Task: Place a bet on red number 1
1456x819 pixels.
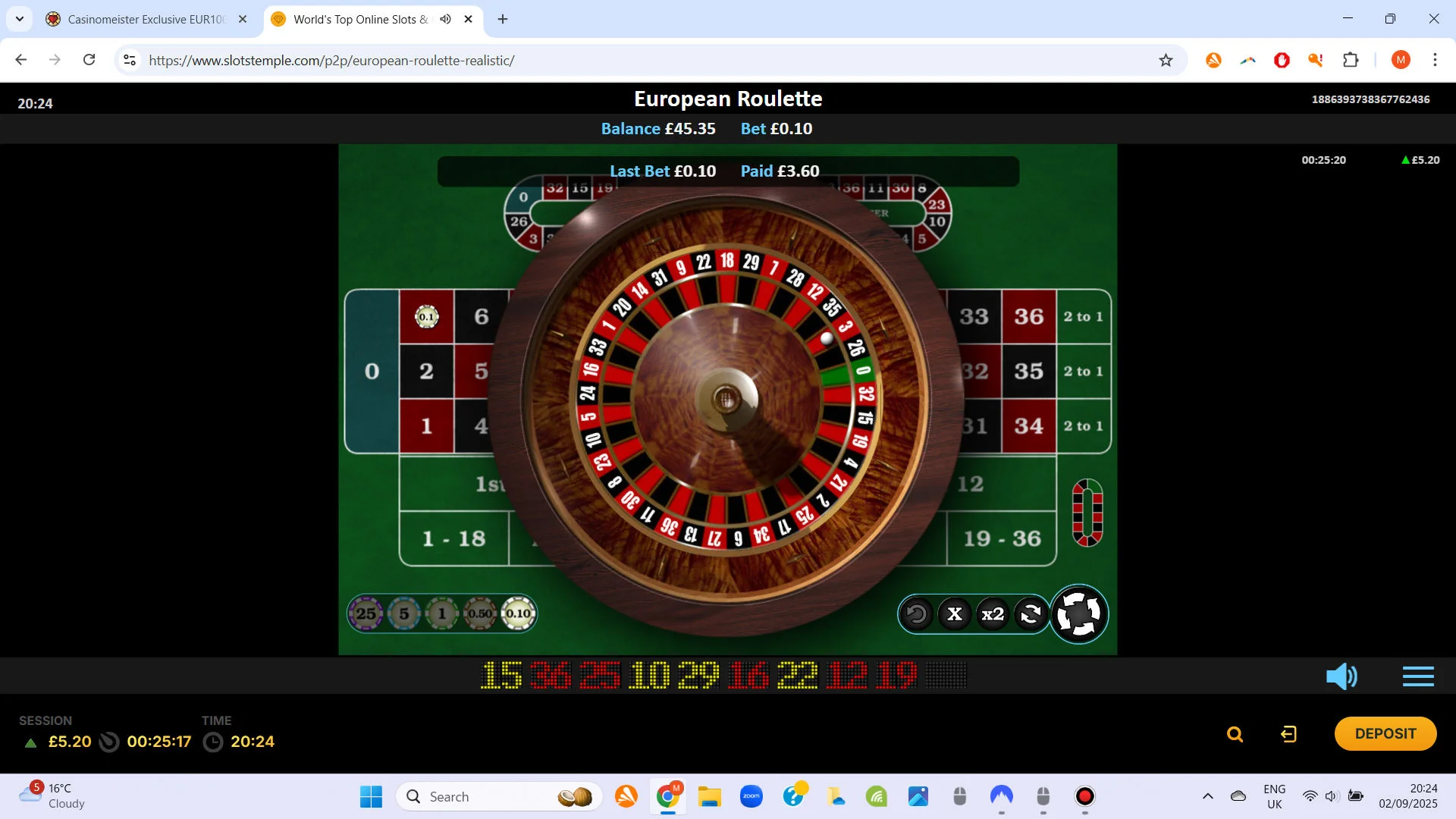Action: point(427,425)
